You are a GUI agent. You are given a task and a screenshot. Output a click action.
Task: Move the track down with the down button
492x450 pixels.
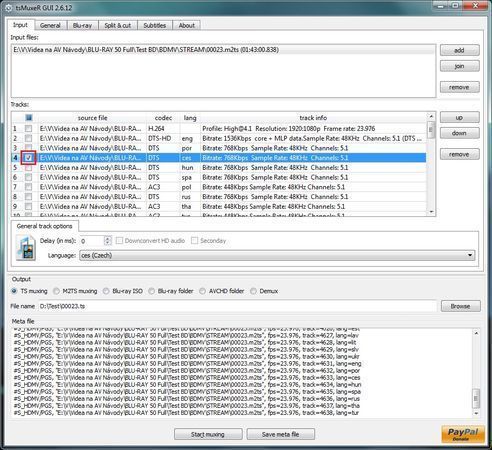click(460, 133)
